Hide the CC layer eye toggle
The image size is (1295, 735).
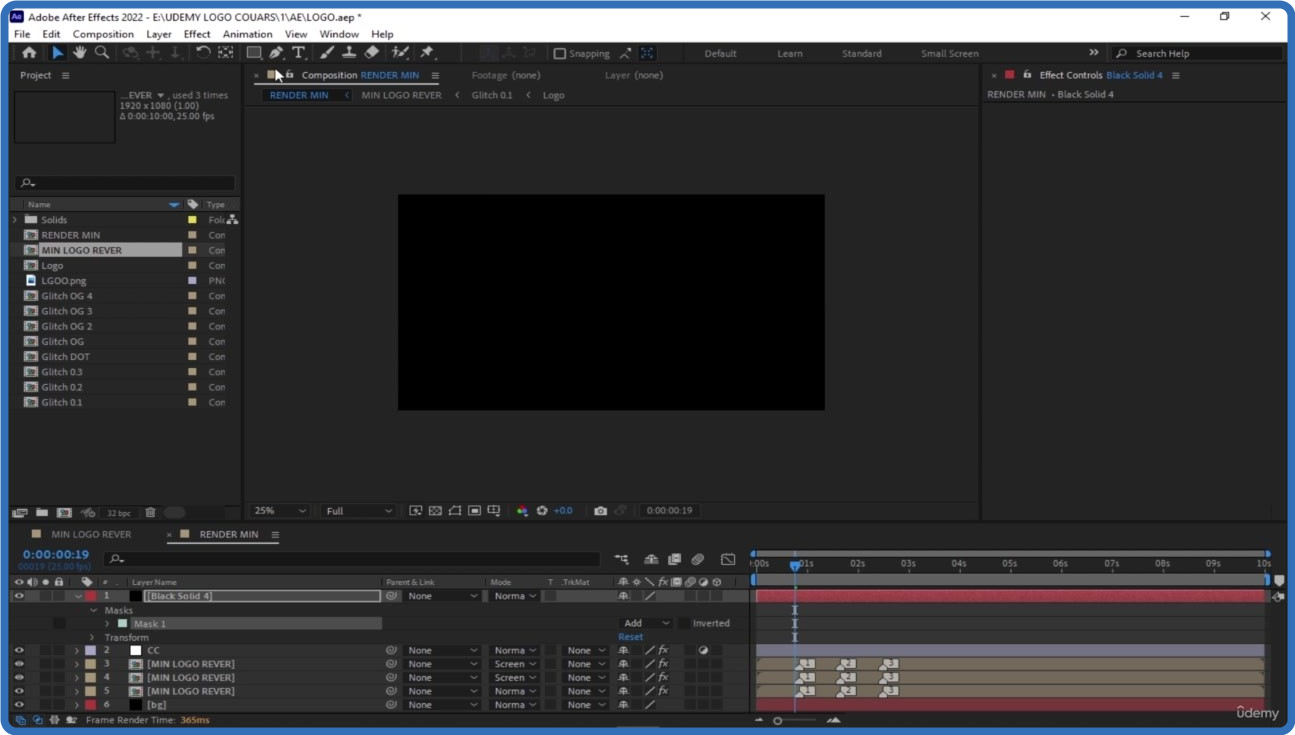click(x=19, y=651)
